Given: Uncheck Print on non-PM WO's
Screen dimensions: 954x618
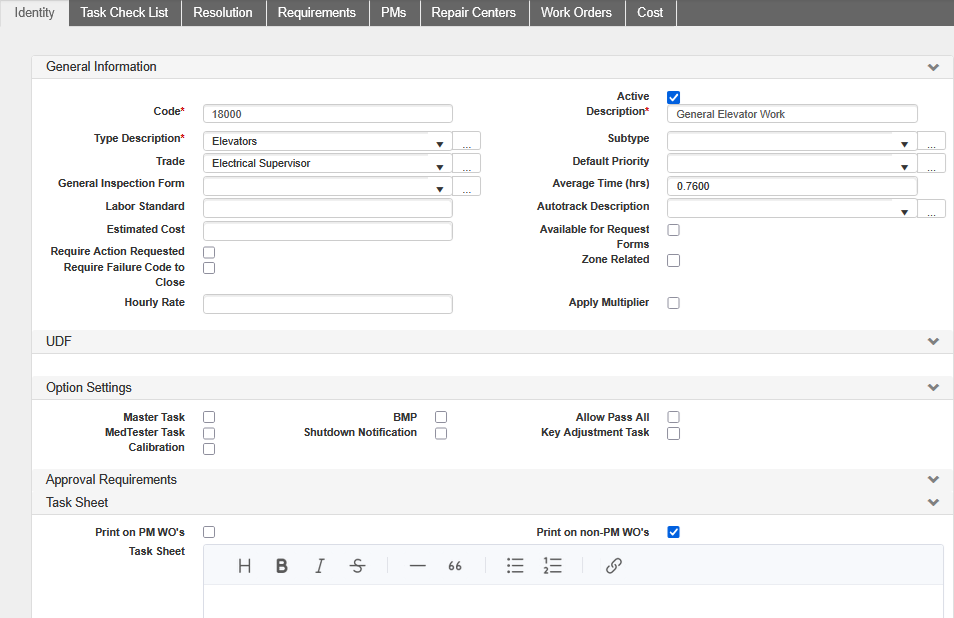Looking at the screenshot, I should coord(674,532).
